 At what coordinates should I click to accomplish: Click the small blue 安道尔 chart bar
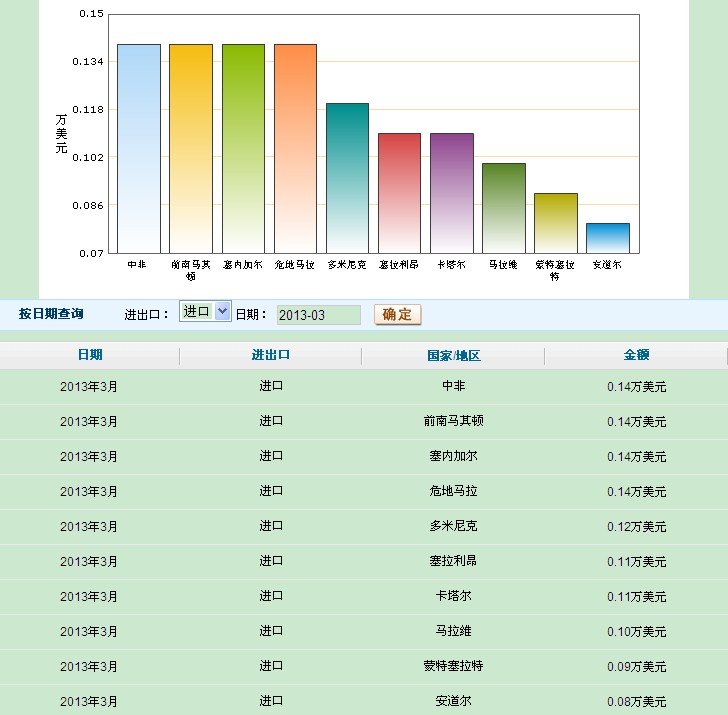click(x=607, y=238)
